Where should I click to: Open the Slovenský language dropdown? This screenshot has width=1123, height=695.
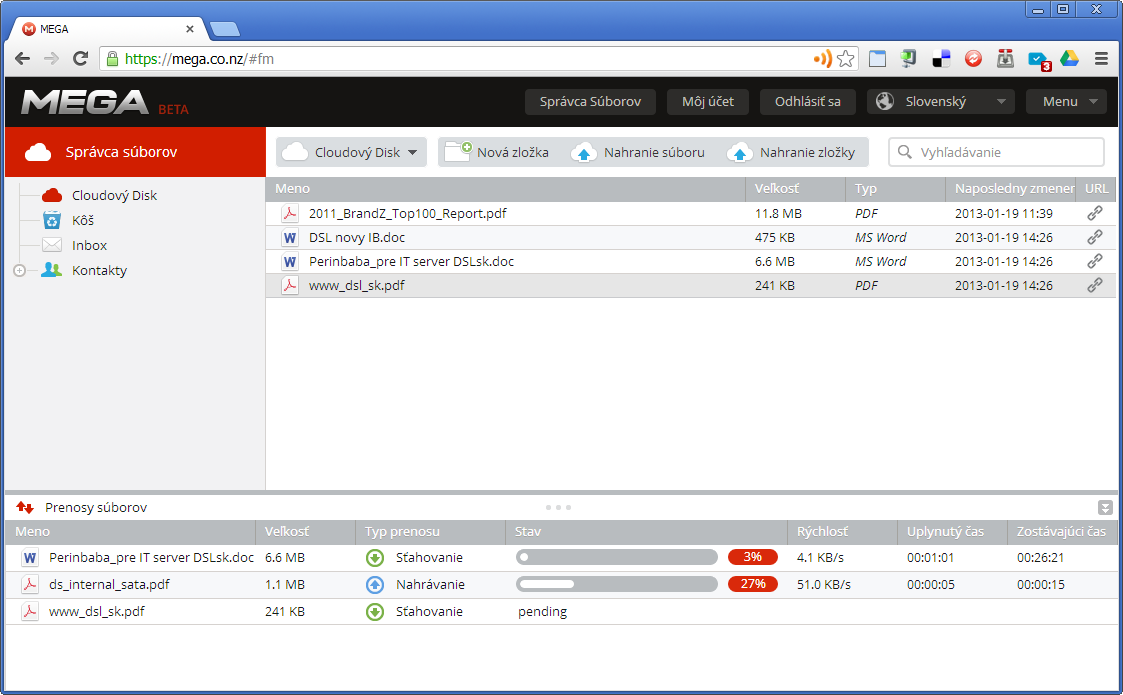(x=941, y=102)
